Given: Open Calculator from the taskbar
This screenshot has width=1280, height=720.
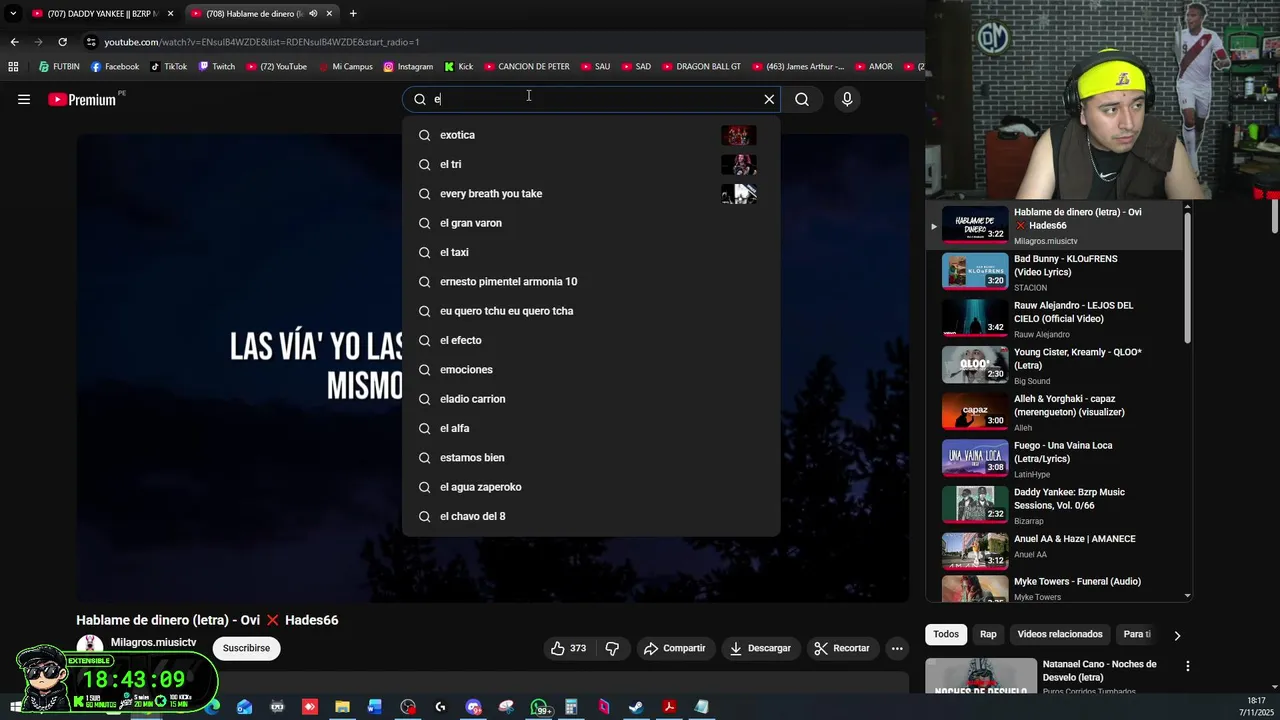Looking at the screenshot, I should (x=571, y=707).
